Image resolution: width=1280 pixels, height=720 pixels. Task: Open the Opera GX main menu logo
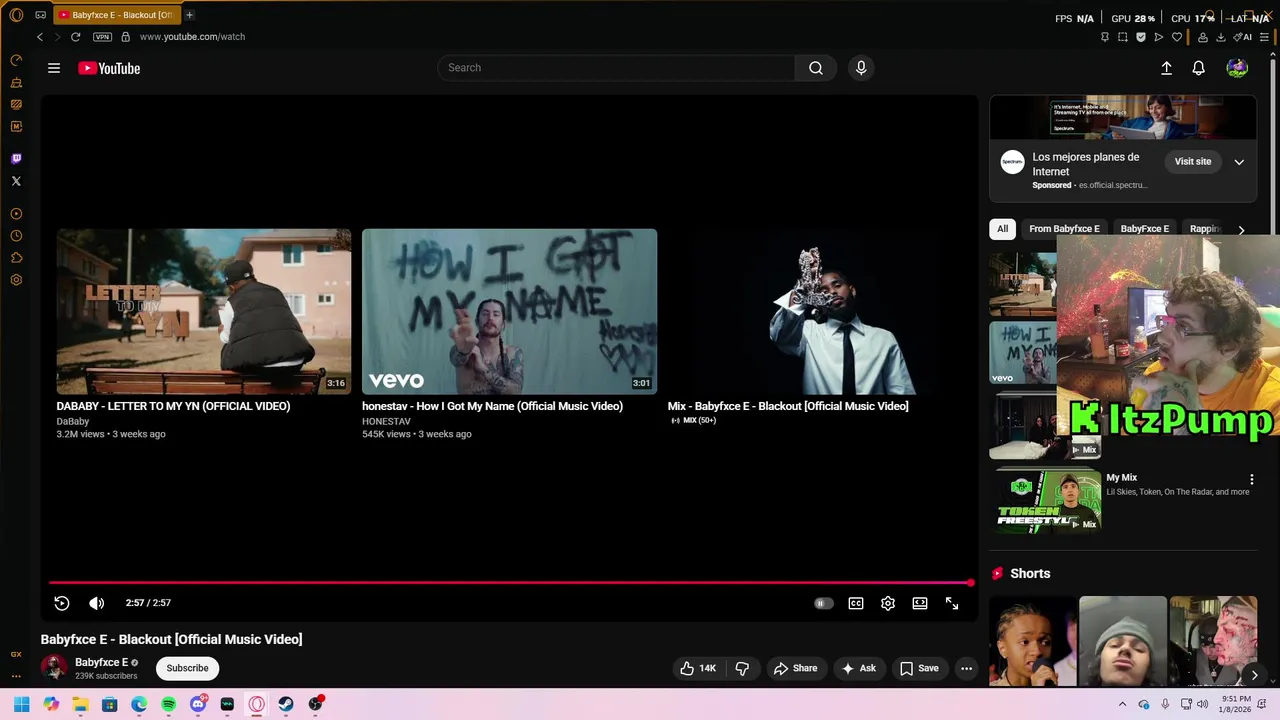(x=16, y=15)
